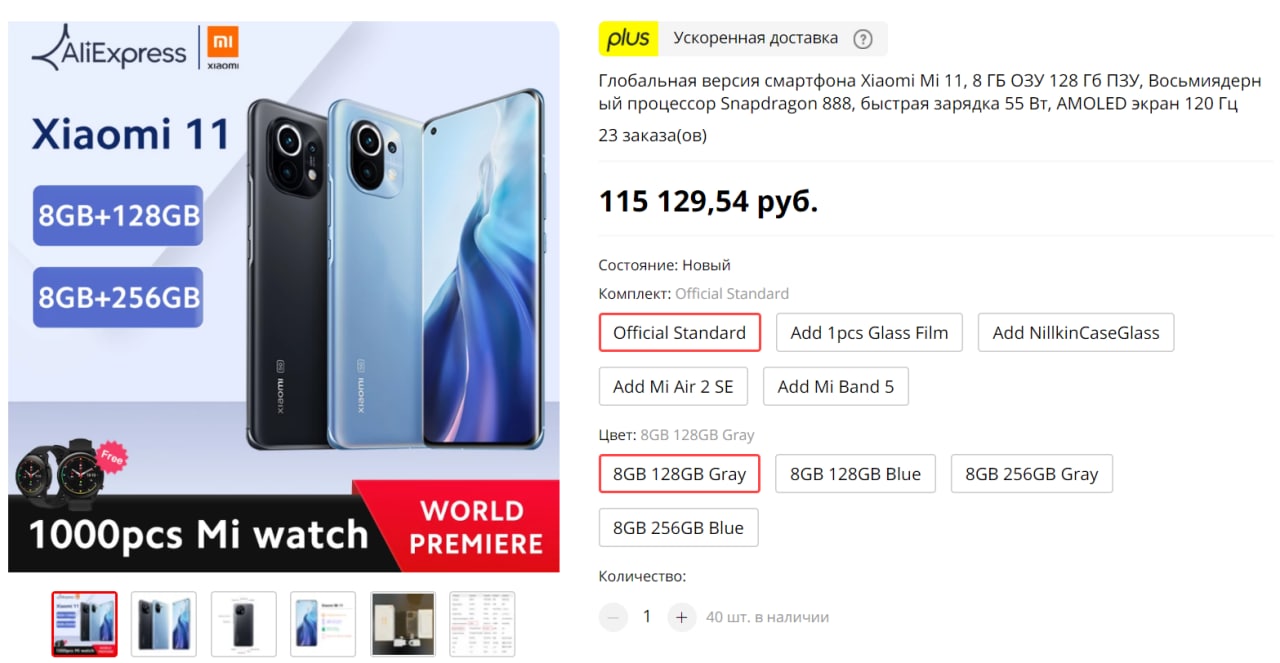Screen dimensions: 1280x663
Task: Click the quantity value field
Action: [x=647, y=617]
